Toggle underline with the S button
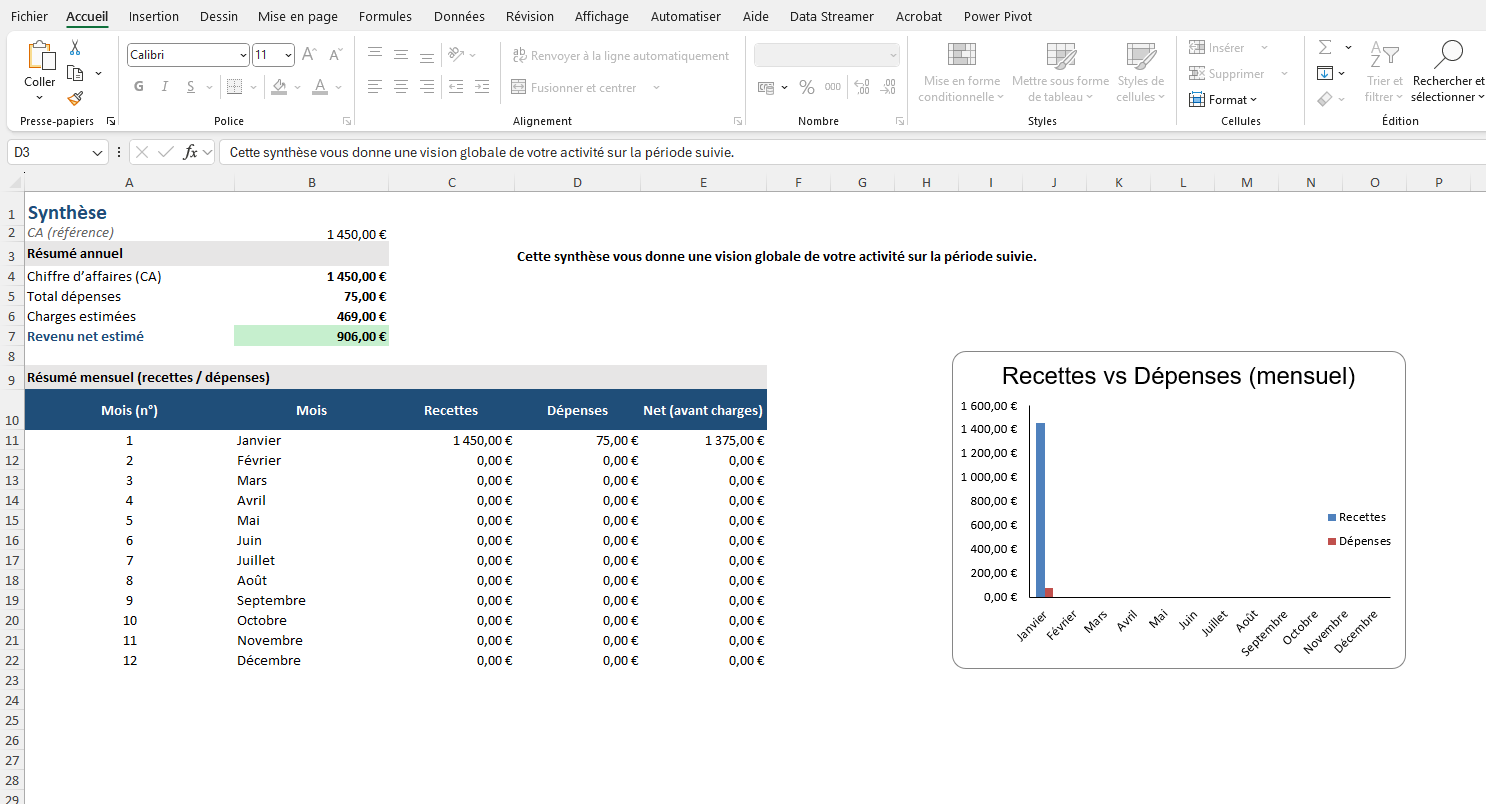 (x=191, y=87)
